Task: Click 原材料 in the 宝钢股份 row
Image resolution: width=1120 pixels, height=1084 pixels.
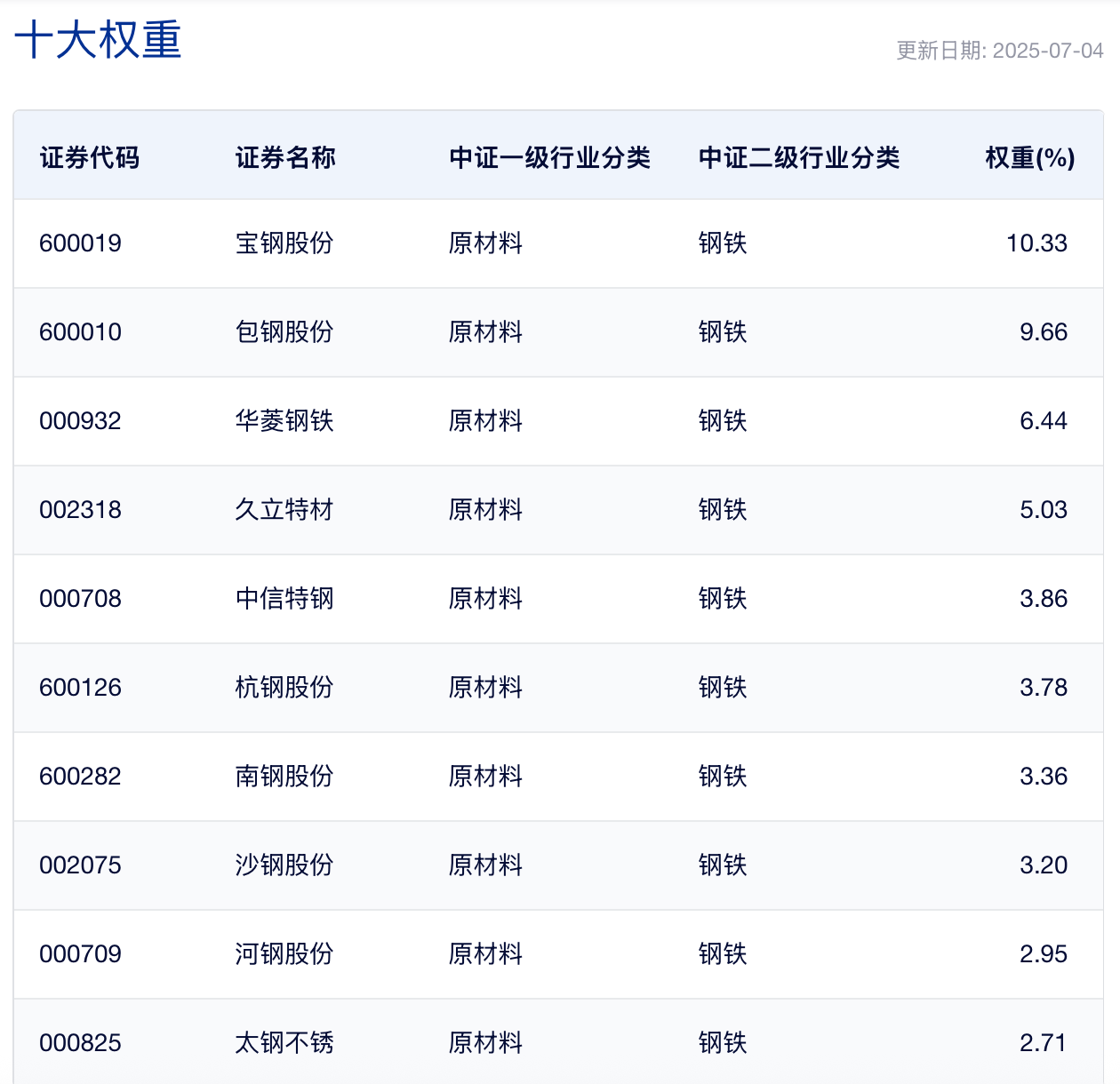Action: 485,243
